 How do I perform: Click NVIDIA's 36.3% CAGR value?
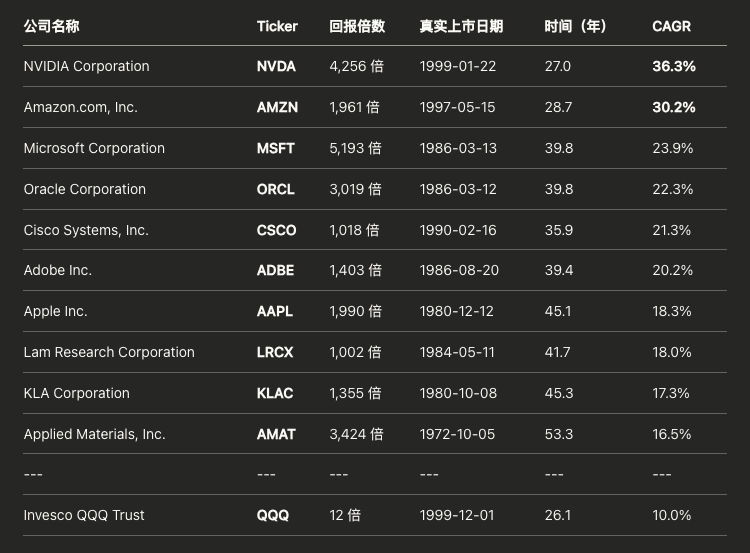673,66
